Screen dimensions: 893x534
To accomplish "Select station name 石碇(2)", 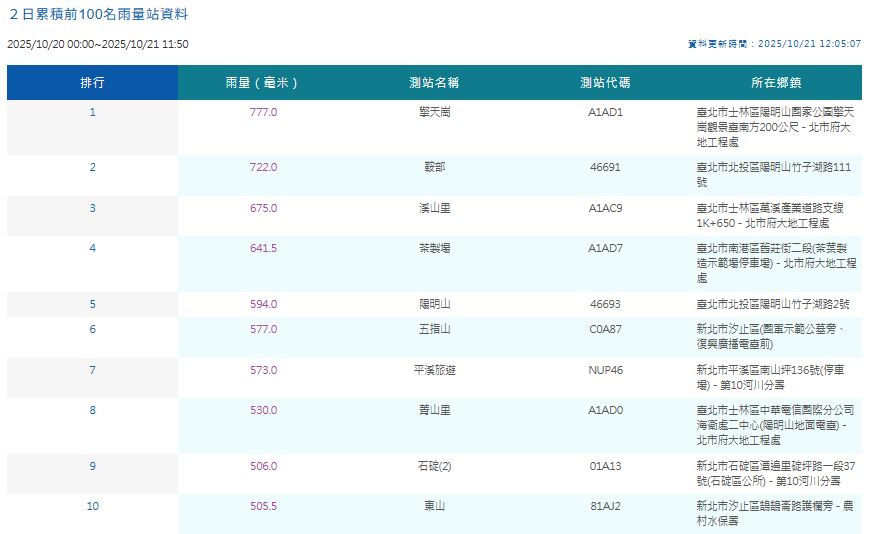I will tap(434, 465).
